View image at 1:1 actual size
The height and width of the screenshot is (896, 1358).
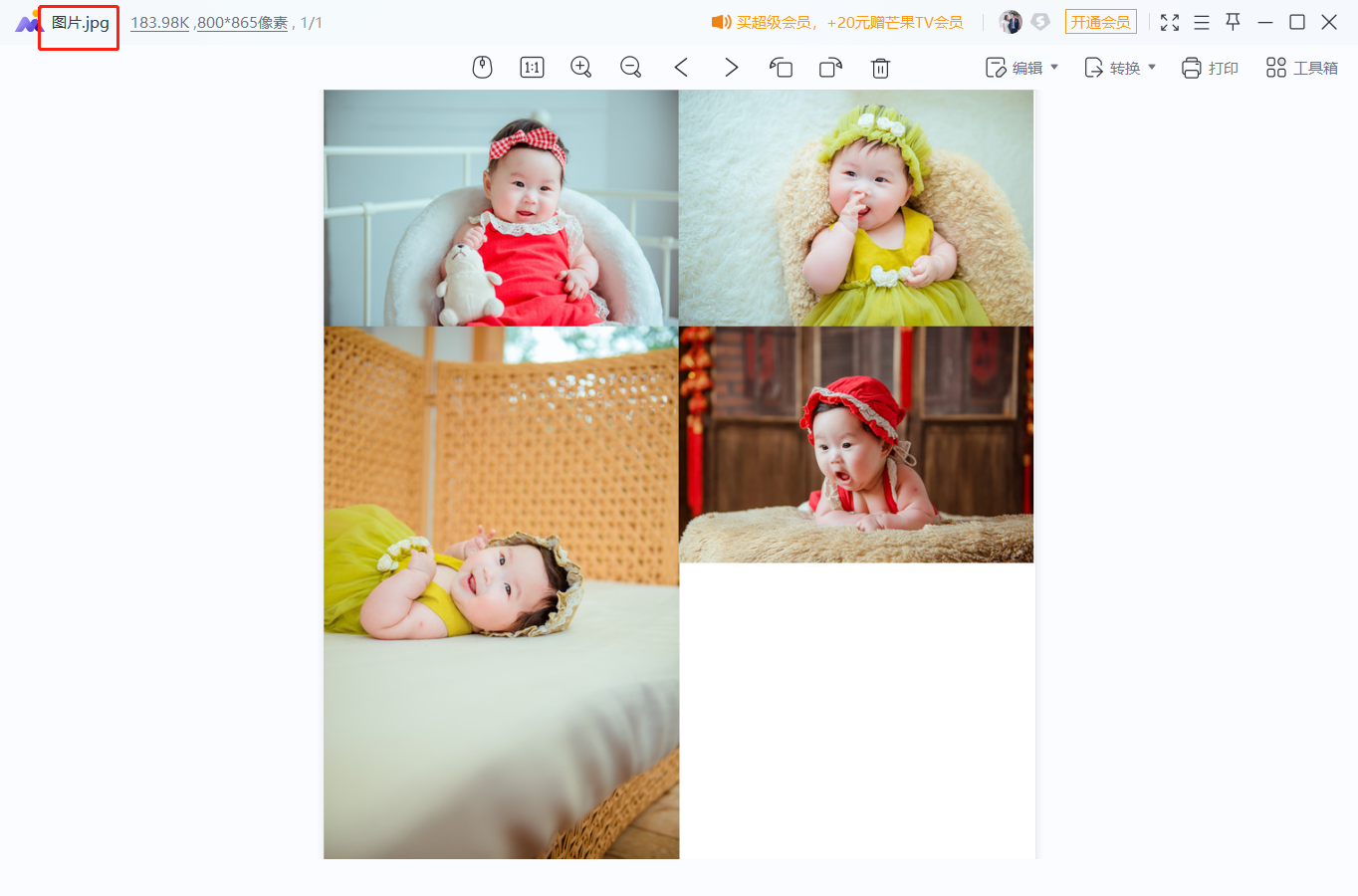pos(532,67)
